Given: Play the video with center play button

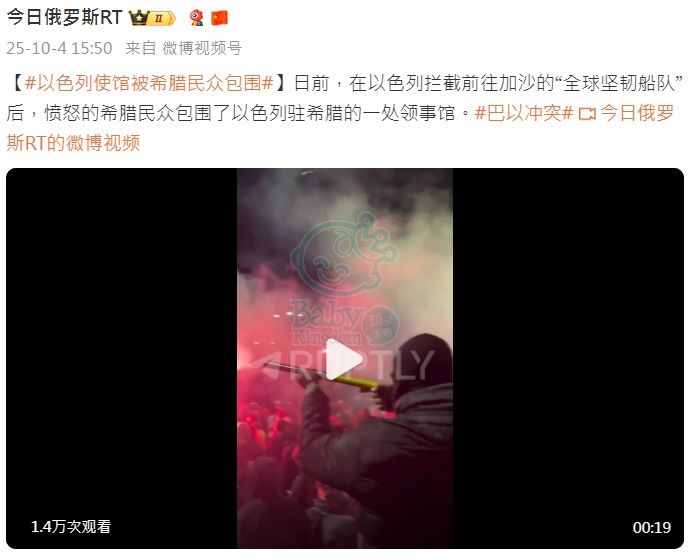Looking at the screenshot, I should point(345,359).
